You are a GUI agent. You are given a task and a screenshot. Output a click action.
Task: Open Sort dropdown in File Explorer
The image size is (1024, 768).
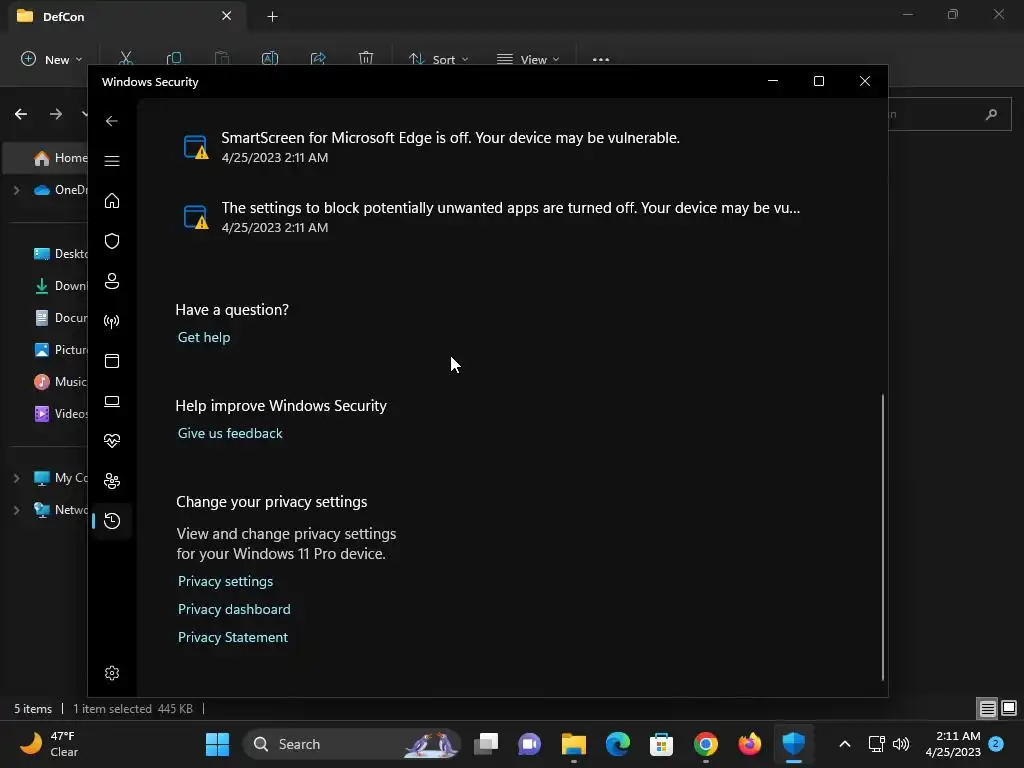tap(439, 59)
